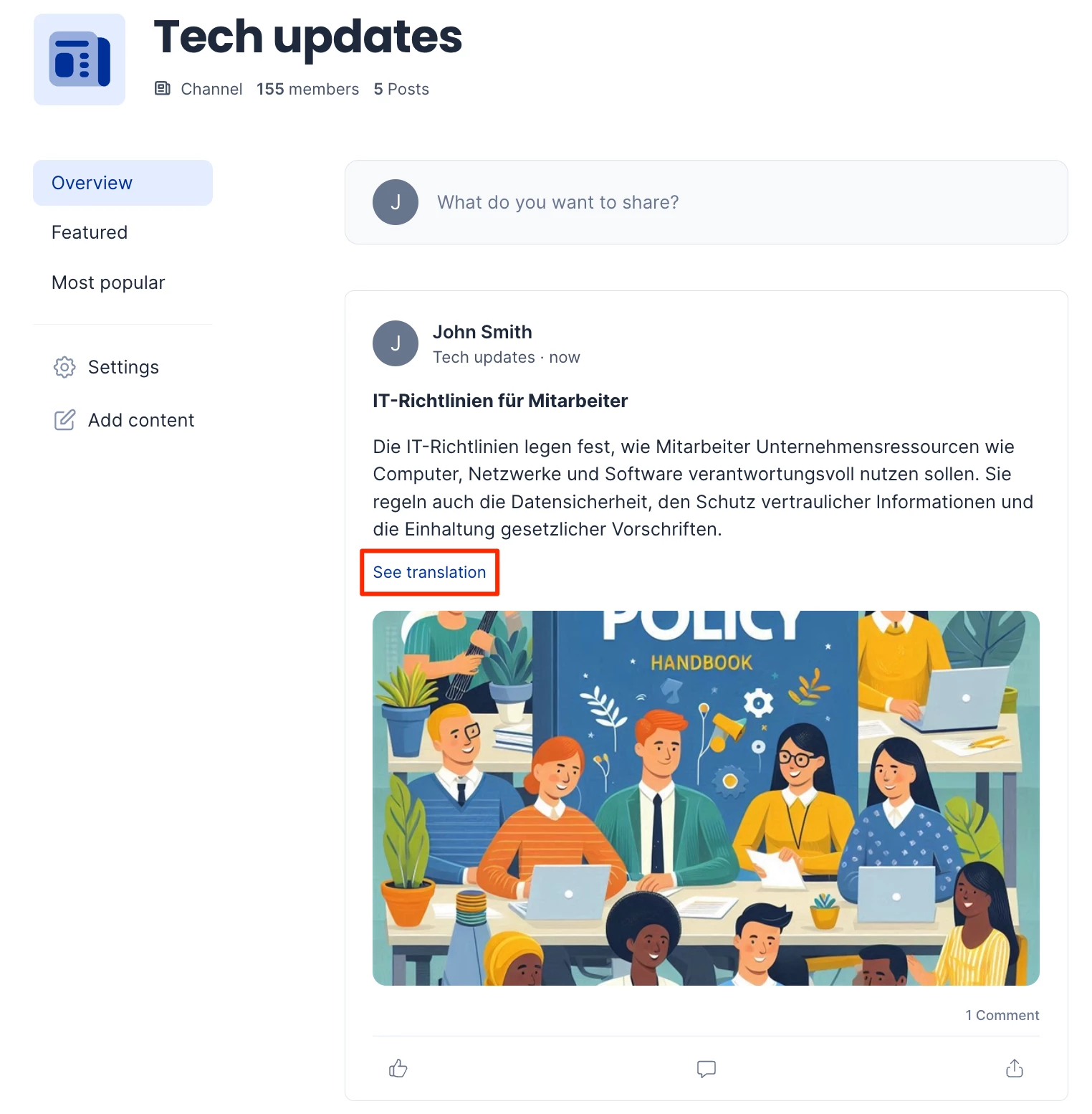This screenshot has width=1092, height=1114.
Task: Click the 155 members count
Action: [307, 89]
